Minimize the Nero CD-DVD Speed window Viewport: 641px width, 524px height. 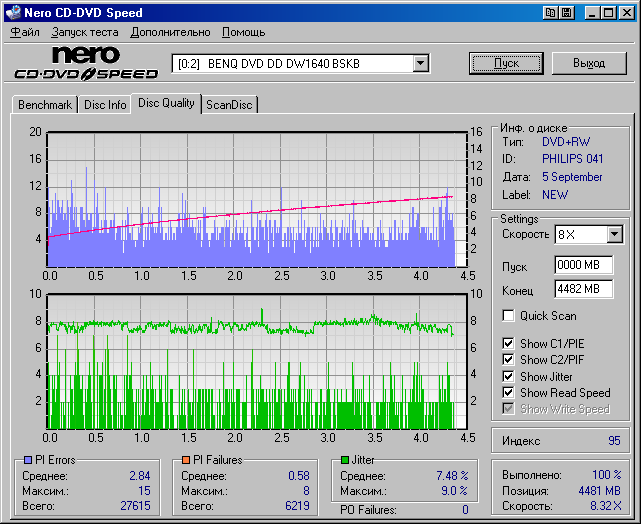(593, 13)
